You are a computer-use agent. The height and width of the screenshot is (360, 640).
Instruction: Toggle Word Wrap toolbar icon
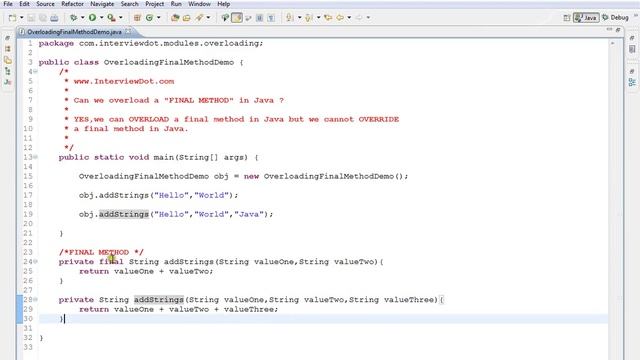(x=248, y=18)
